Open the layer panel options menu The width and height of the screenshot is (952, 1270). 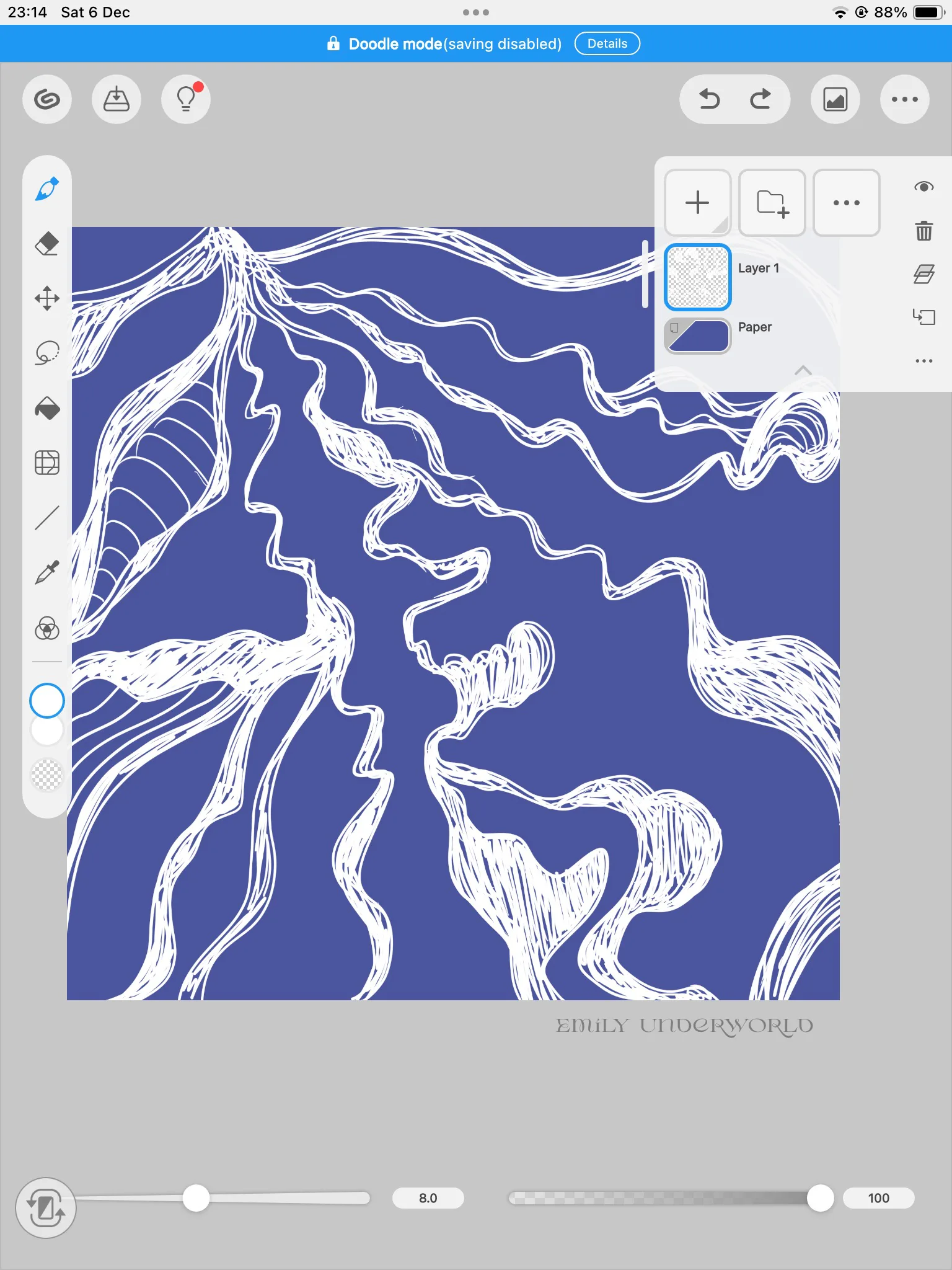coord(847,203)
